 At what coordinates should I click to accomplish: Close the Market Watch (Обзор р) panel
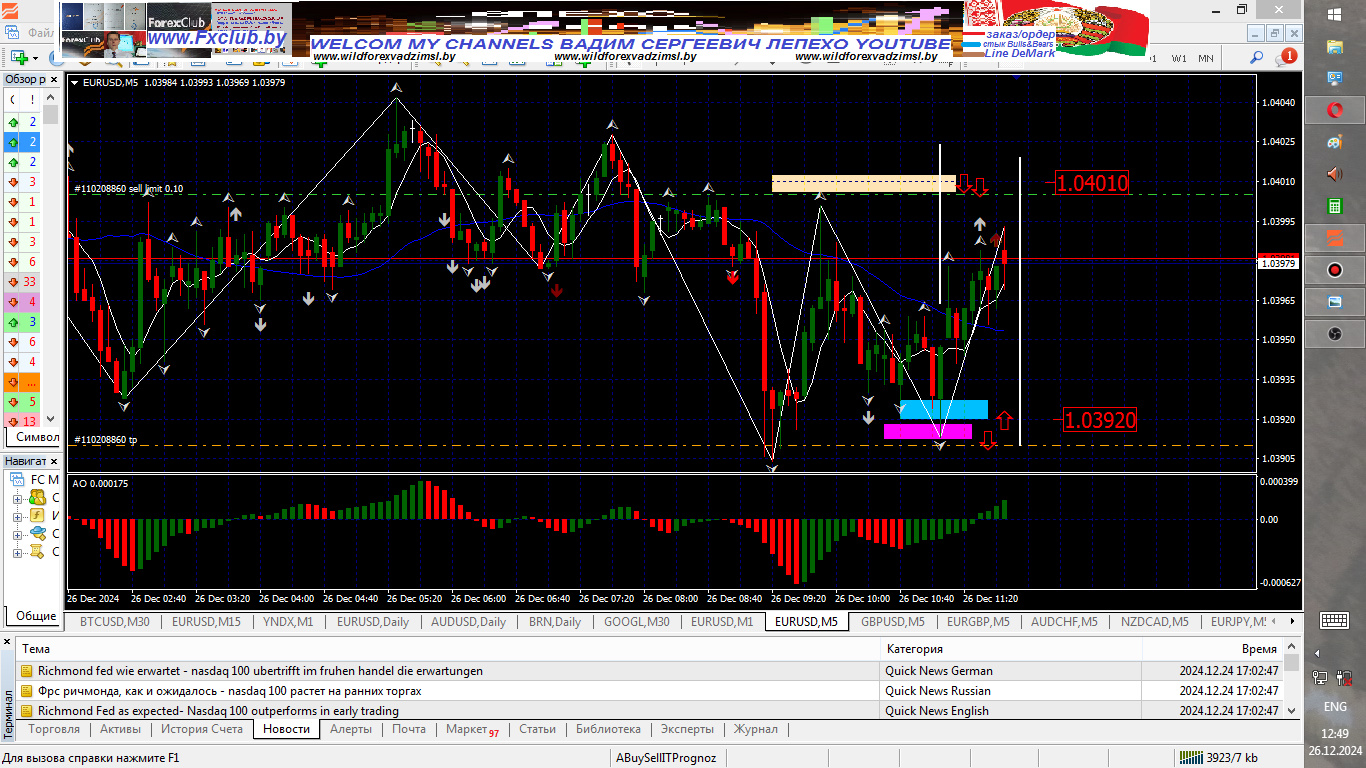(55, 79)
